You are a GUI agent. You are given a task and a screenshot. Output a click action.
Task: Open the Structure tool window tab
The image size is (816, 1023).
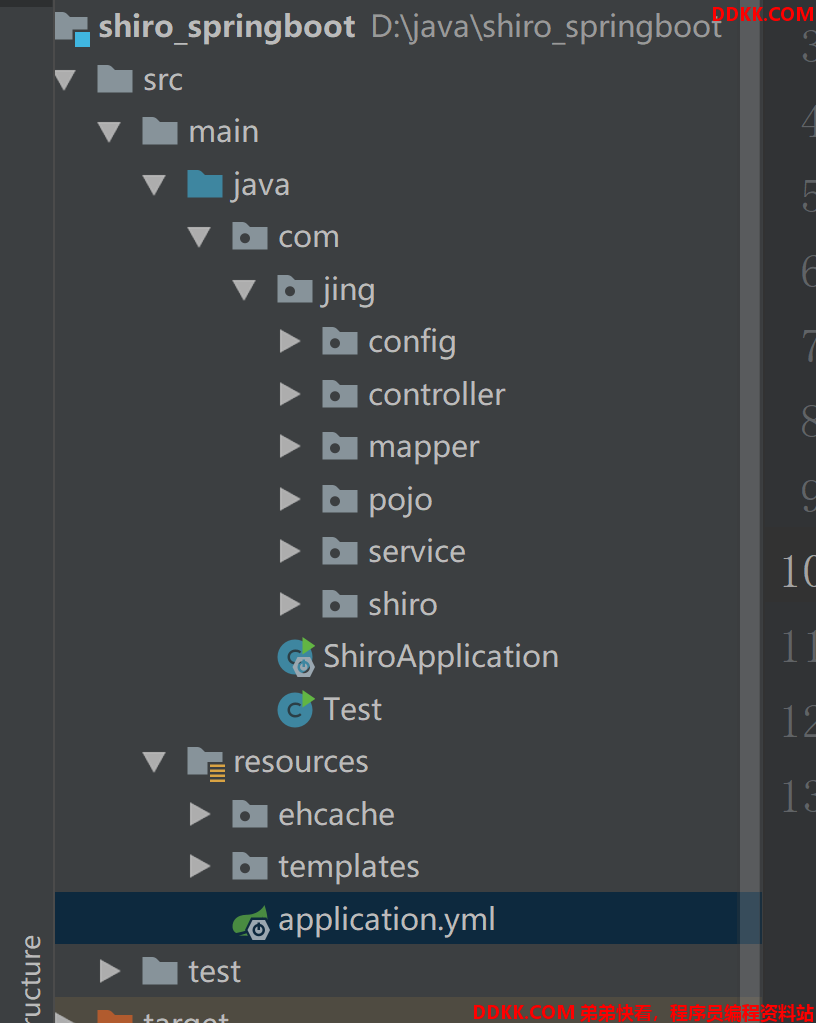point(31,977)
